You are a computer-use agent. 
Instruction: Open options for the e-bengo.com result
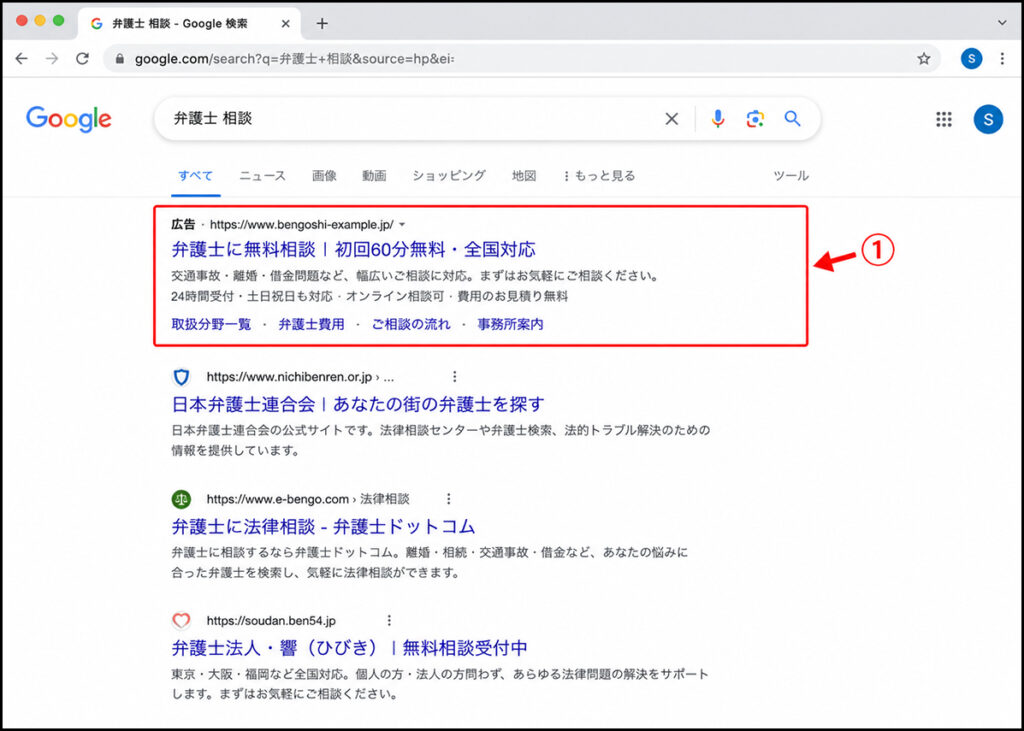(x=449, y=499)
